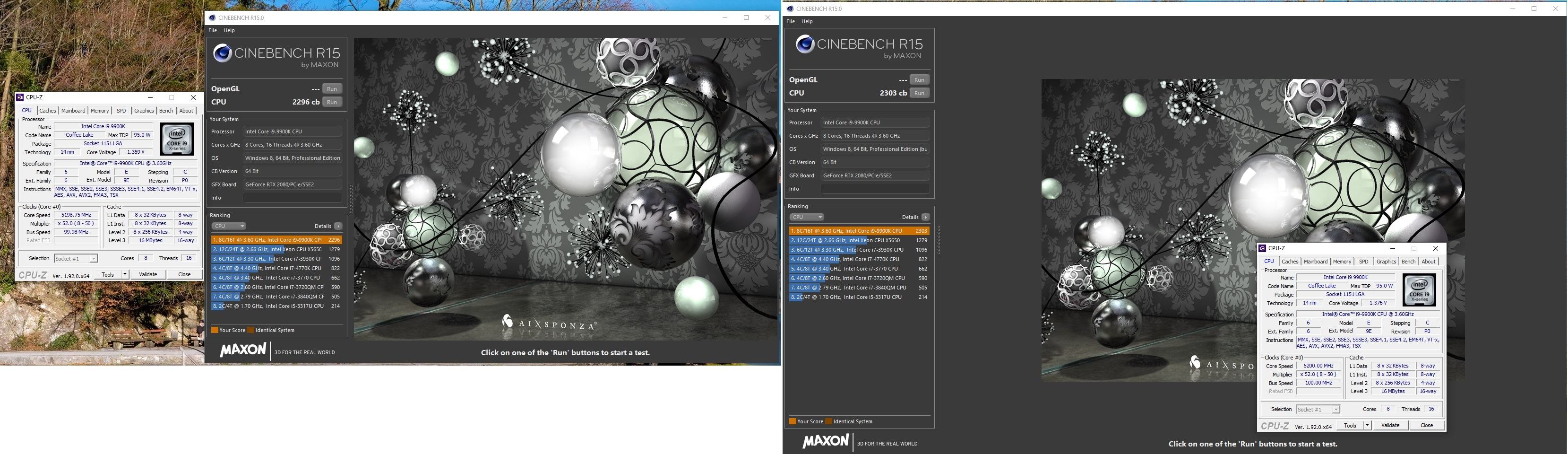Open Socket #1 selection dropdown in the 1.376 V CPU-Z window

pyautogui.click(x=1318, y=410)
